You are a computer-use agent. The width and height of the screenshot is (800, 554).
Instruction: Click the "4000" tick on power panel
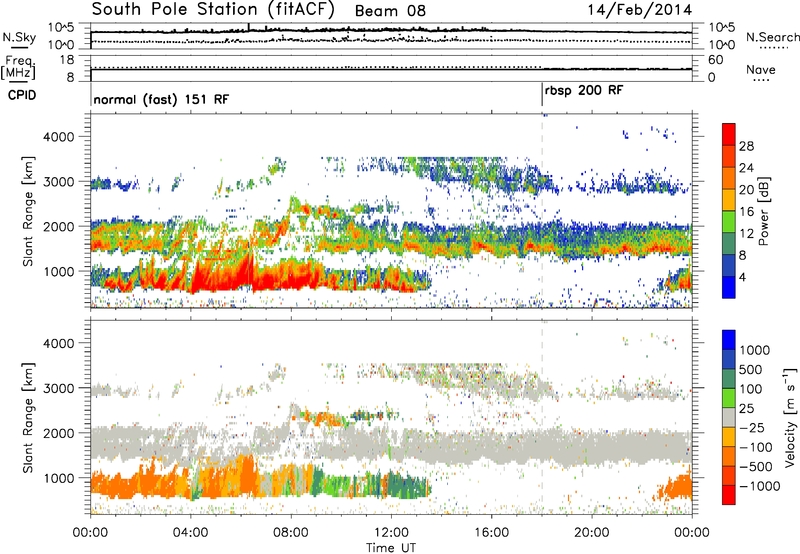[x=58, y=137]
